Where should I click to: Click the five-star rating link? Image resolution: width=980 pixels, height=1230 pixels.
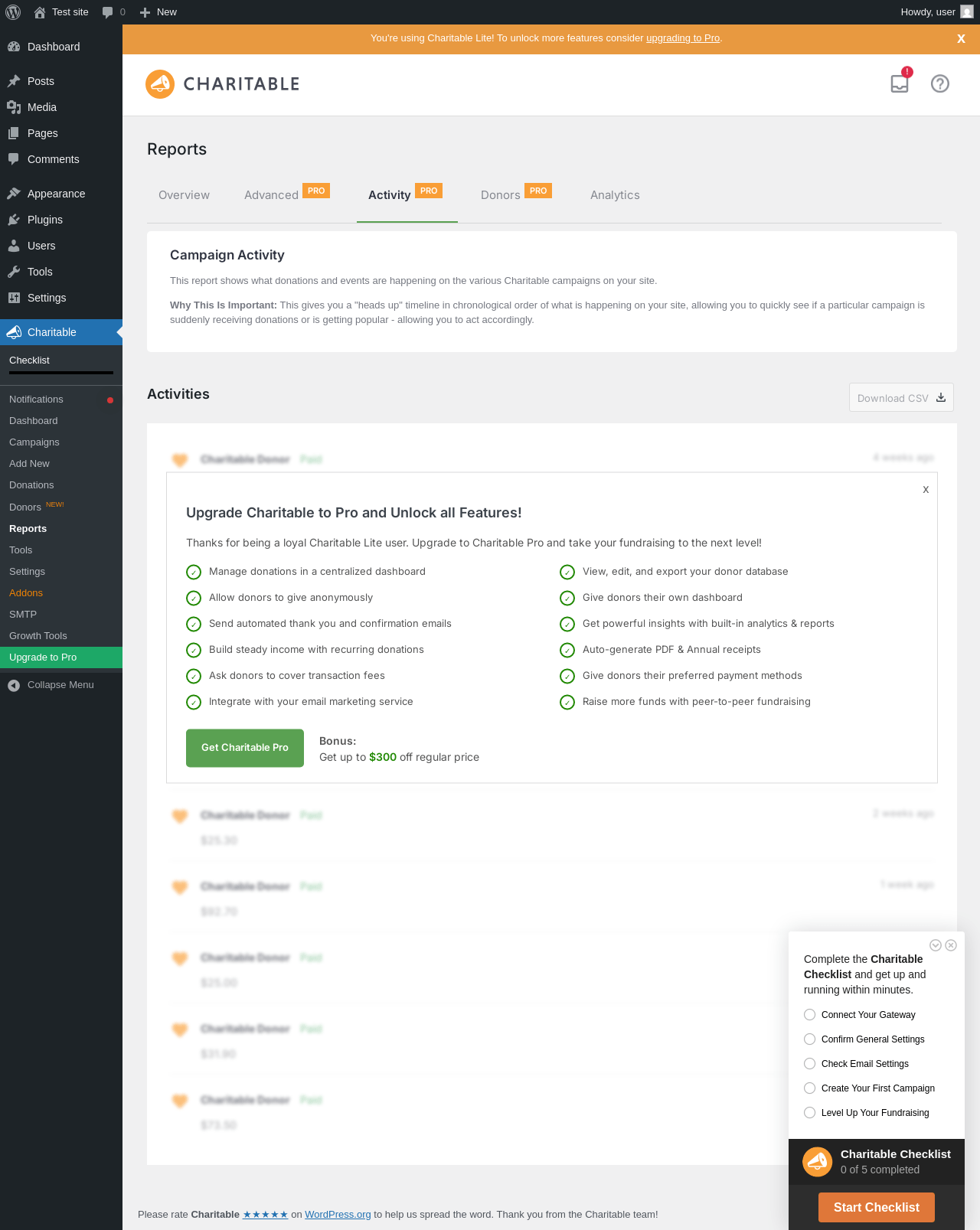click(x=265, y=1215)
